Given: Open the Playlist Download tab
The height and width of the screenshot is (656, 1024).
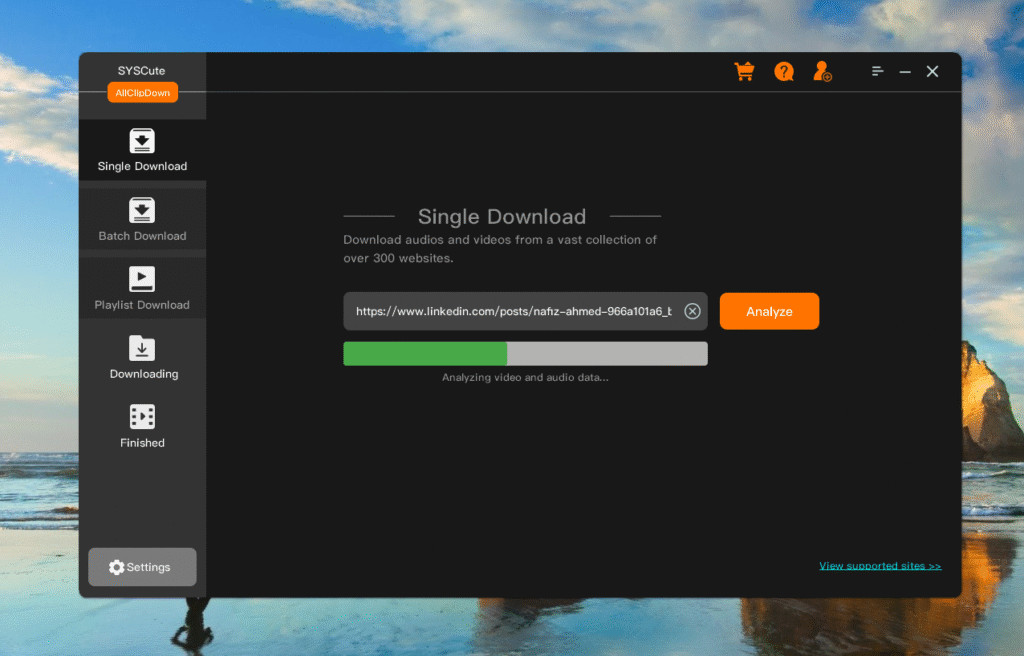Looking at the screenshot, I should click(x=142, y=288).
